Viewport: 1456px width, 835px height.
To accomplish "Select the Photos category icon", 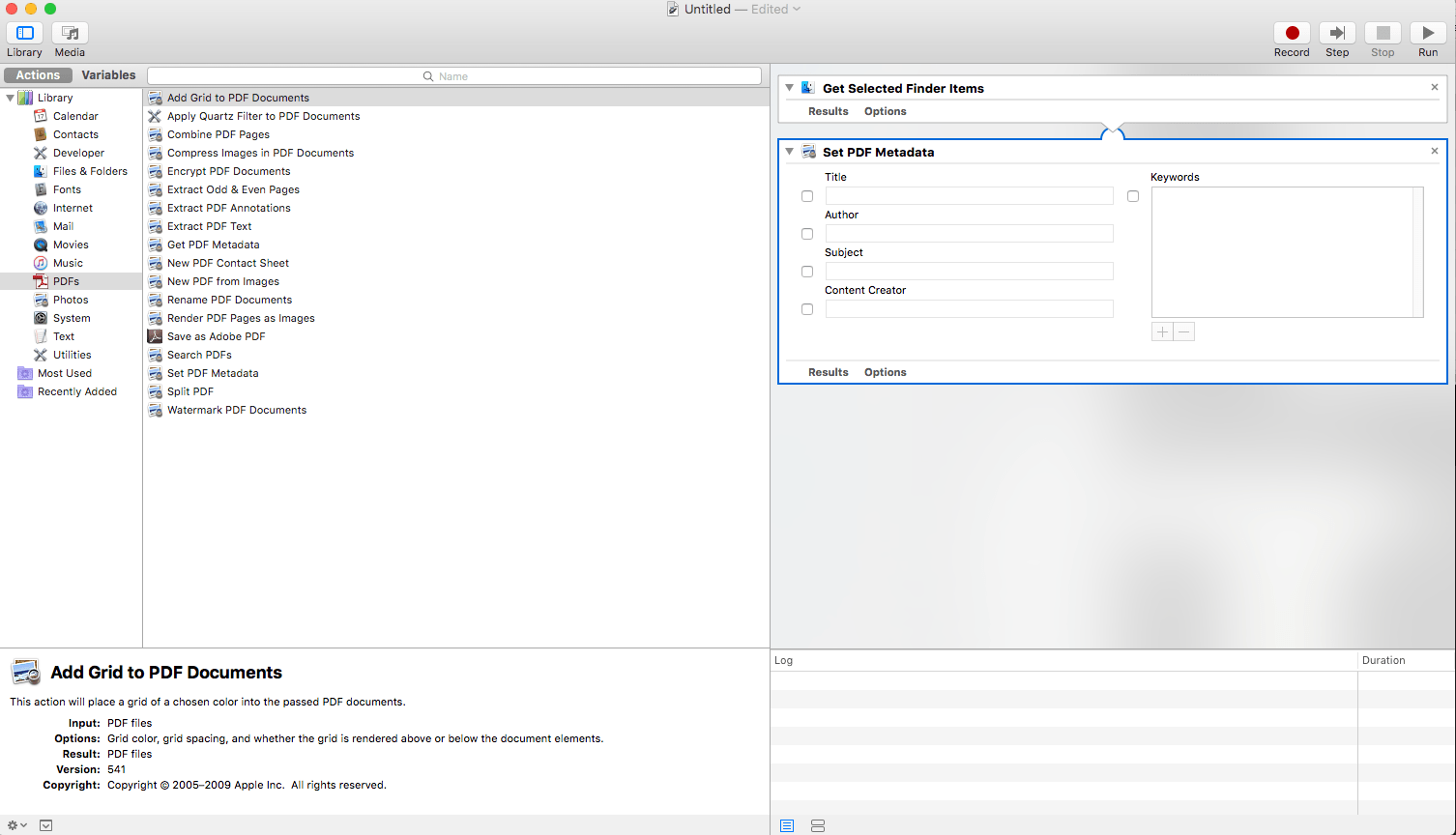I will pyautogui.click(x=41, y=300).
